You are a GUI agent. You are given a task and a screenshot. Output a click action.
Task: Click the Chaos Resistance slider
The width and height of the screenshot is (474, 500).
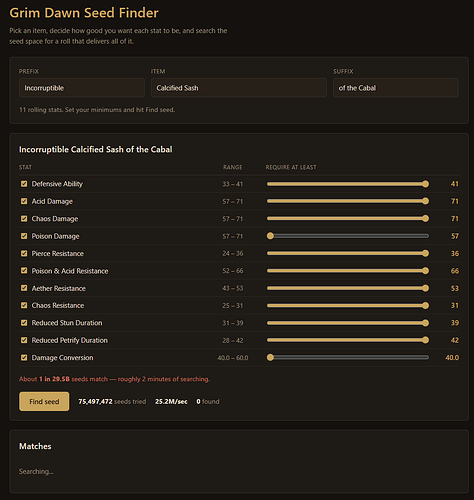pos(348,305)
